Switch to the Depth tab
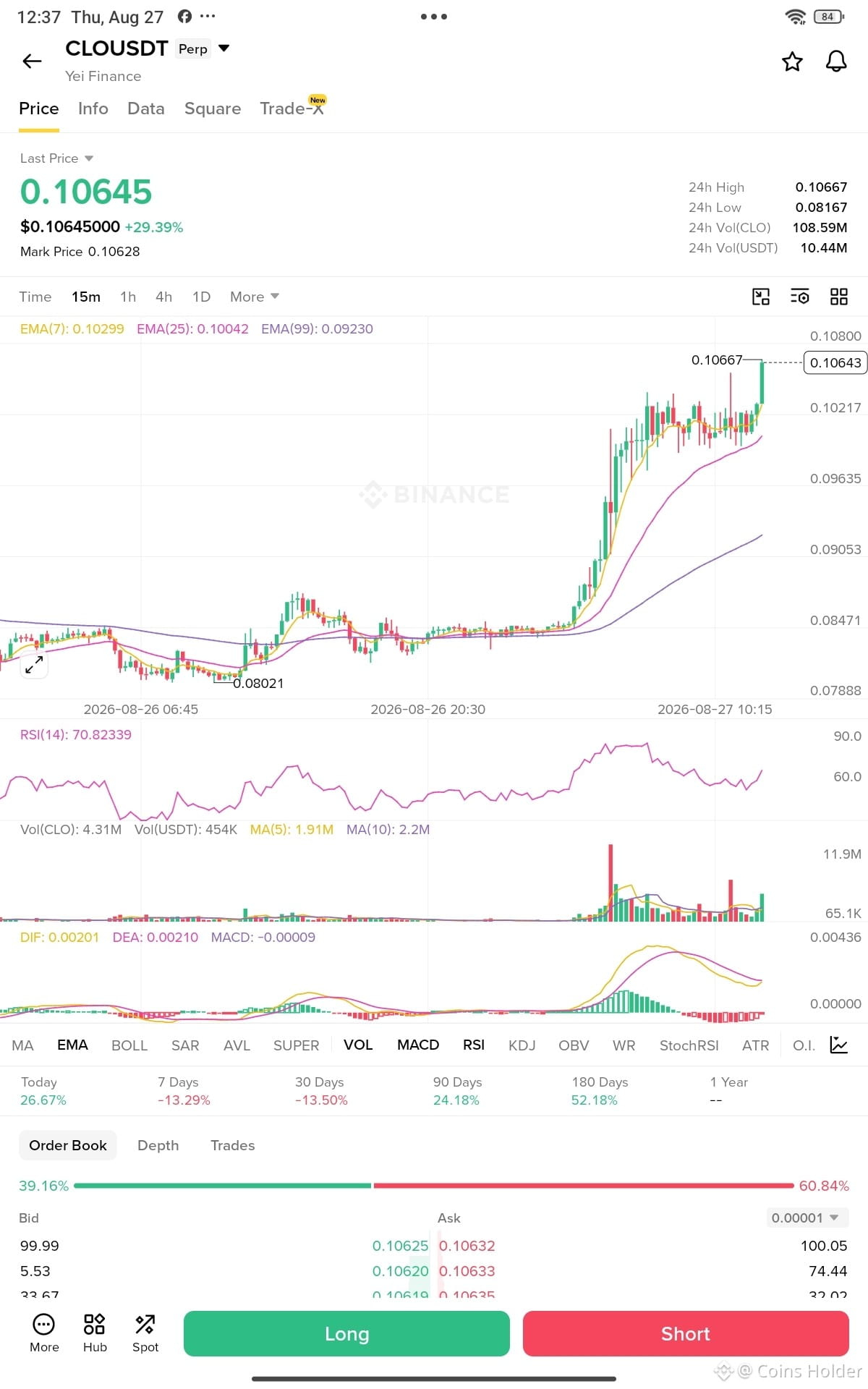The image size is (868, 1389). 158,1145
